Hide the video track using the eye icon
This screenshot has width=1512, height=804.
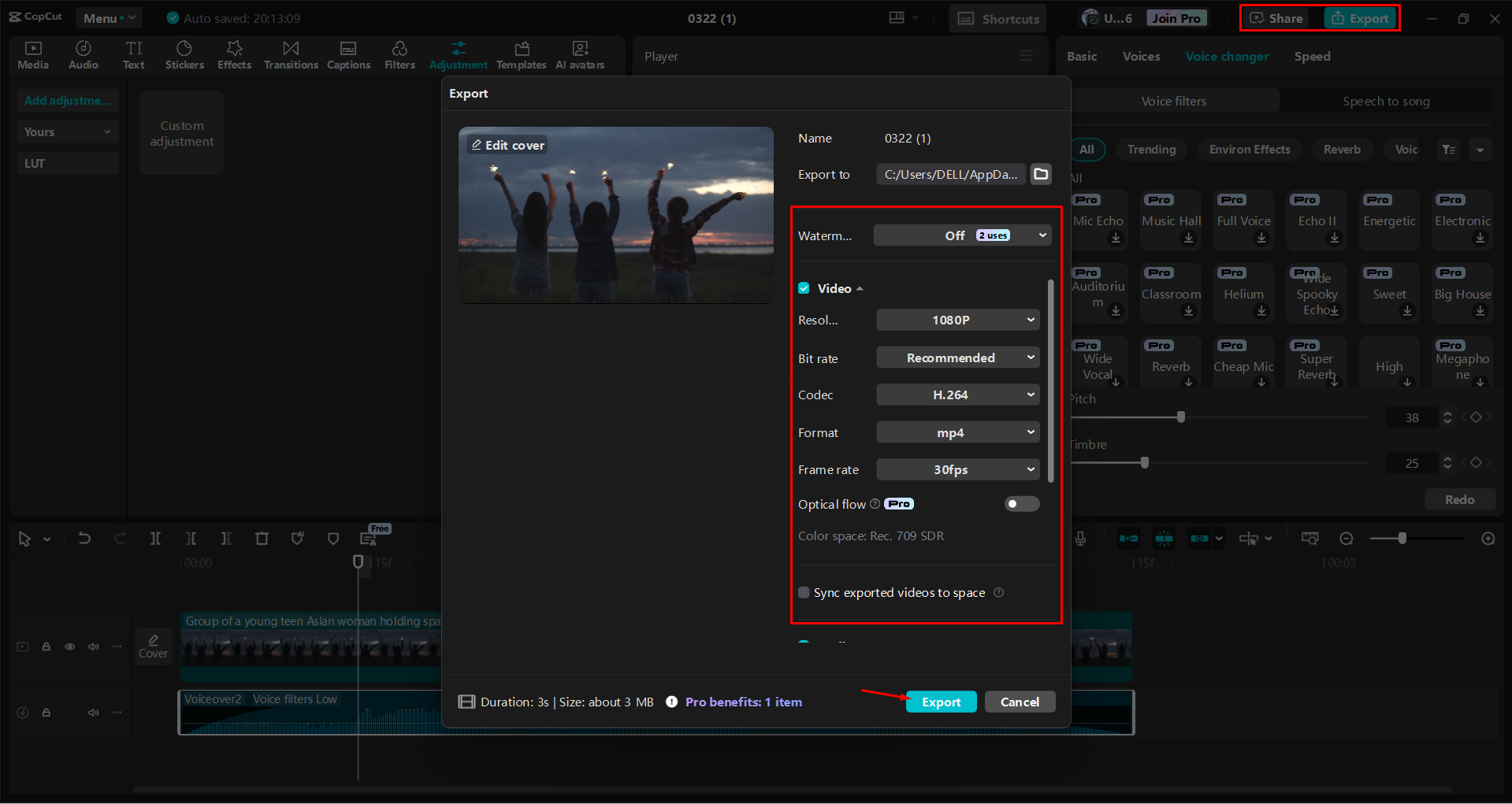click(x=70, y=647)
